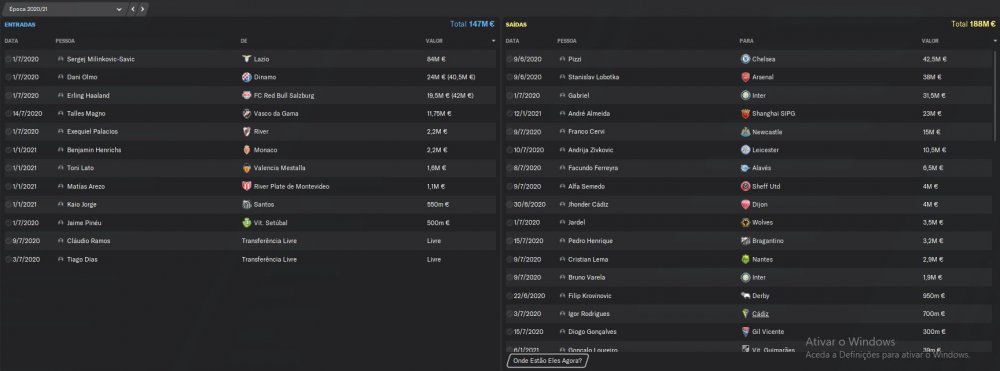Click Newcastle club badge icon
The image size is (1000, 371).
(x=745, y=131)
